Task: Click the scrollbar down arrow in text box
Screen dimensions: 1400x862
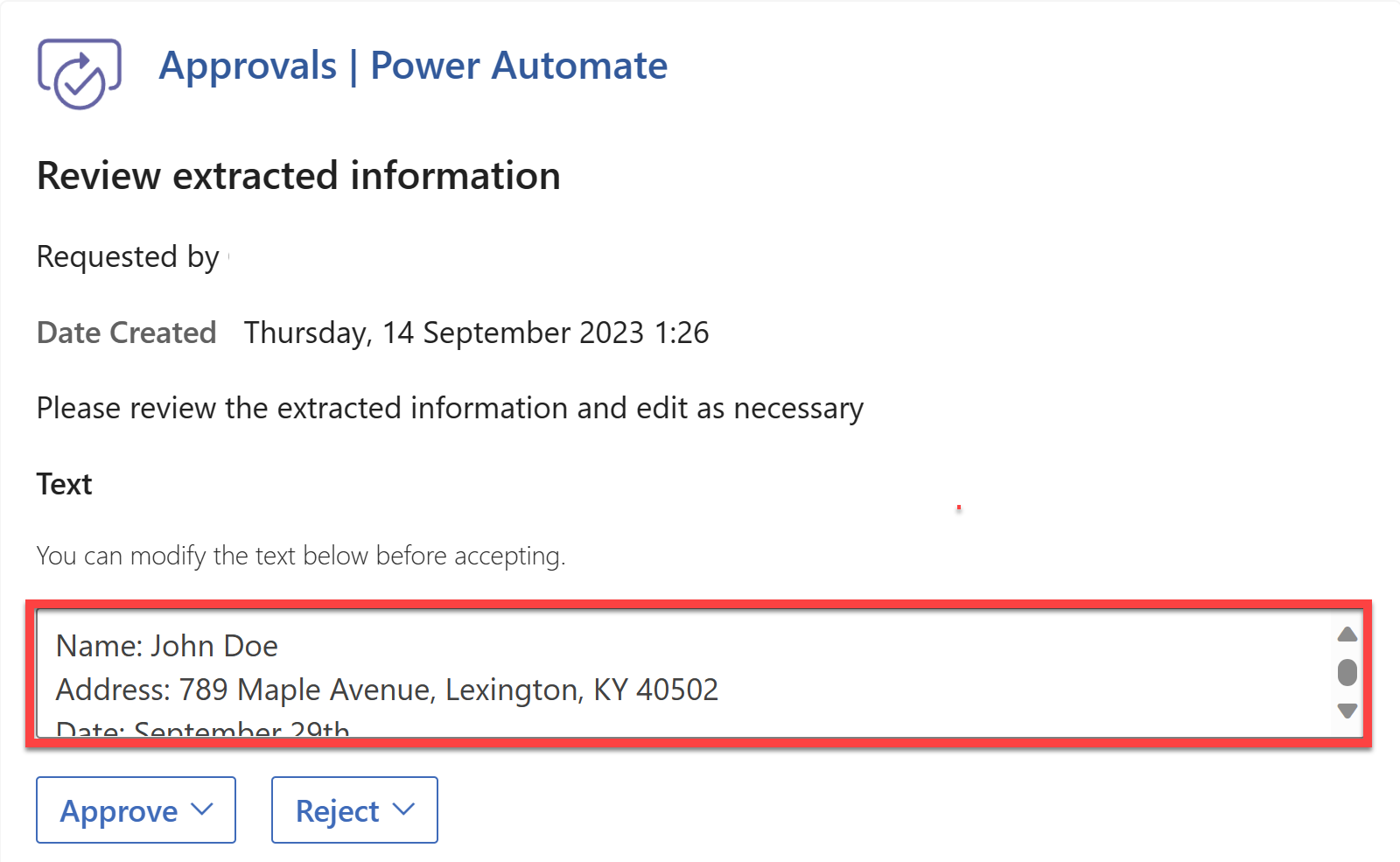Action: tap(1347, 710)
